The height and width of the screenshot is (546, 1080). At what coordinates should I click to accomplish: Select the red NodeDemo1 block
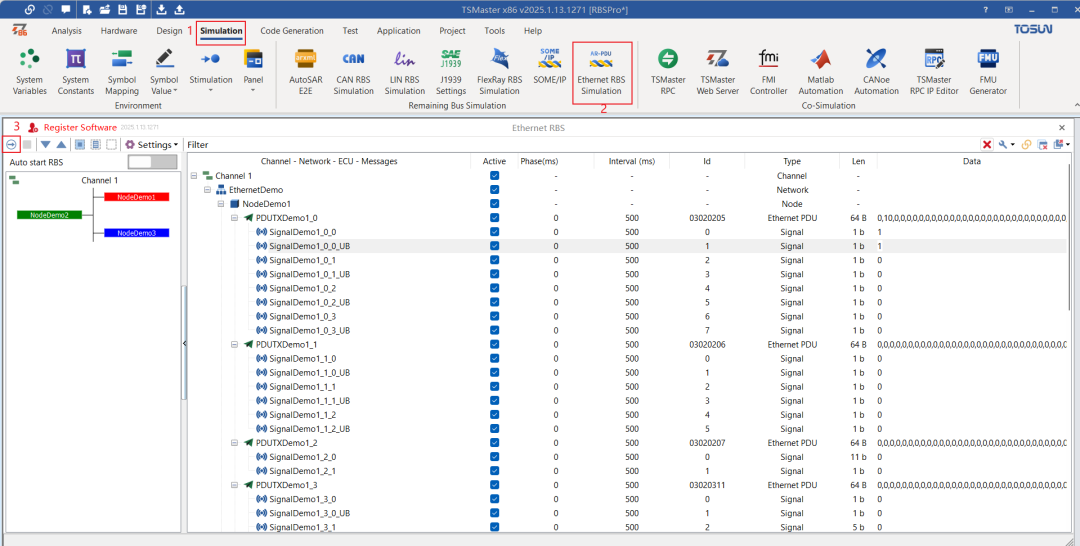click(136, 197)
